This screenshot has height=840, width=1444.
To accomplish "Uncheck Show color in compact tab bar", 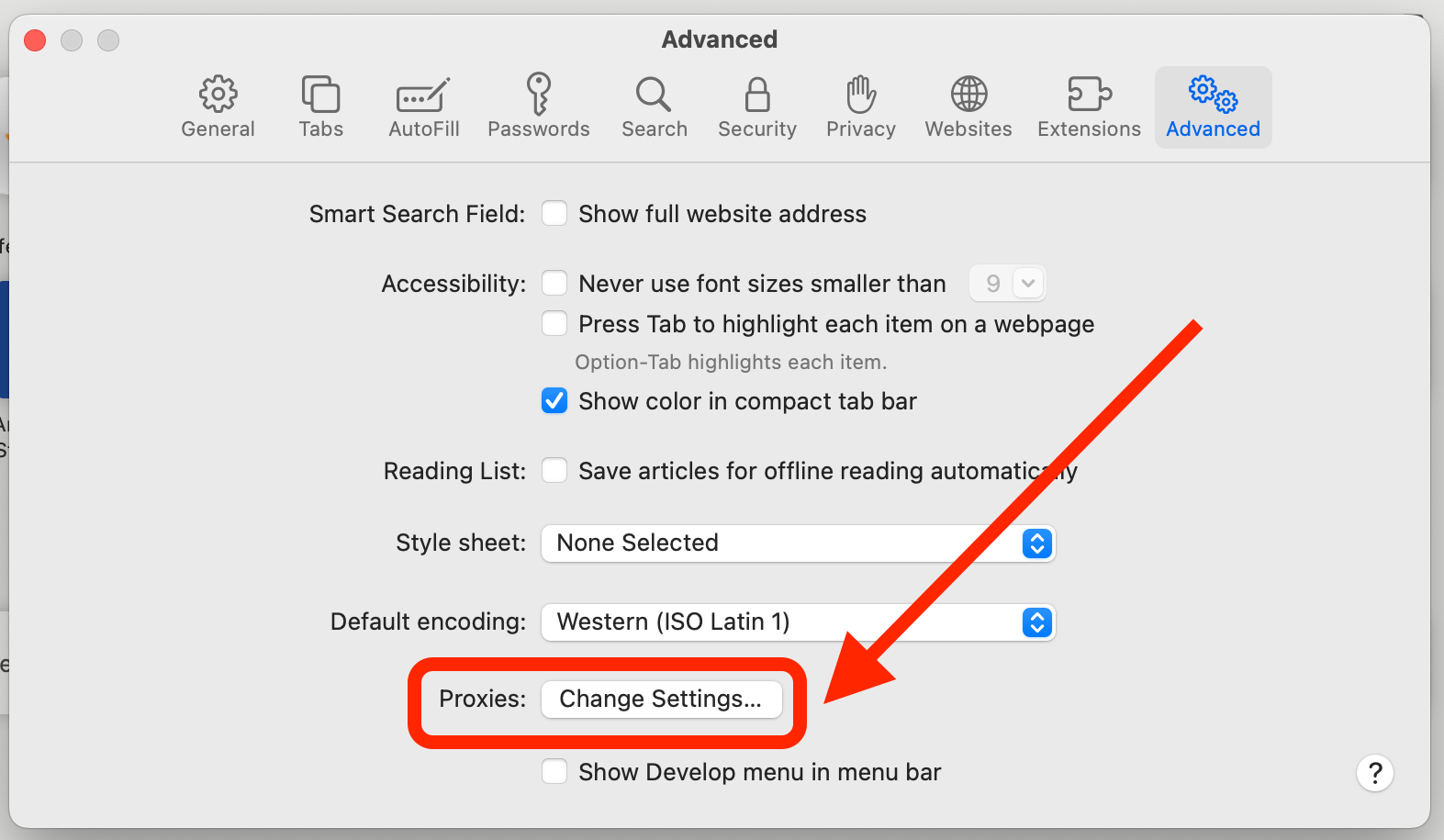I will [554, 401].
